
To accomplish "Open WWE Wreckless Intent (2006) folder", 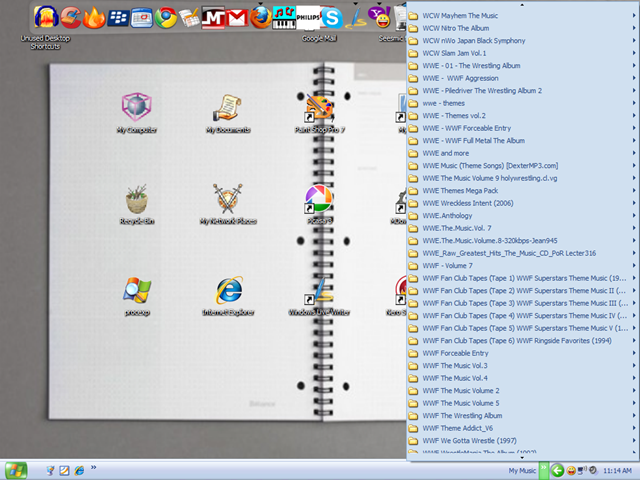I will 522,203.
